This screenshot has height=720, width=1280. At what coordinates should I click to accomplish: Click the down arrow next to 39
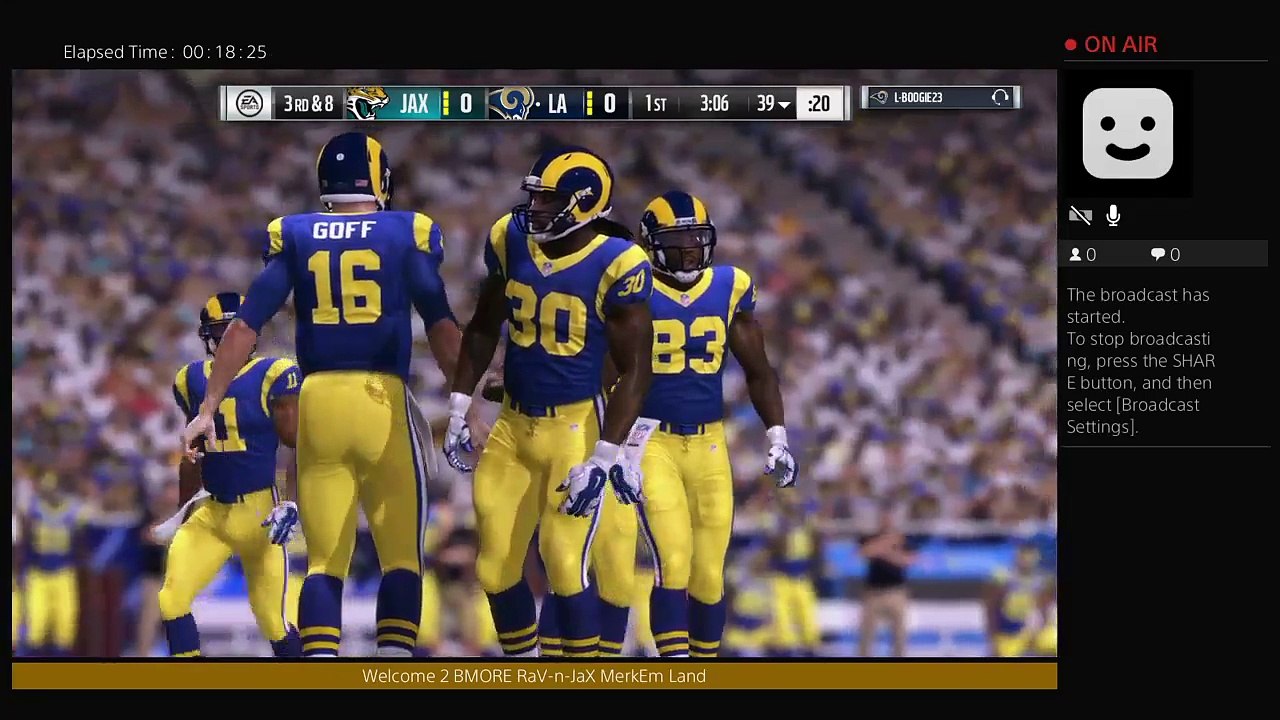784,105
